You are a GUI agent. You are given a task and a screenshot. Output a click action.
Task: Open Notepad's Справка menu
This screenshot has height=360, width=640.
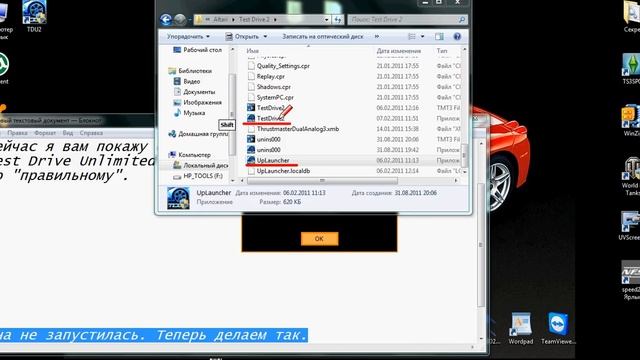(x=91, y=133)
